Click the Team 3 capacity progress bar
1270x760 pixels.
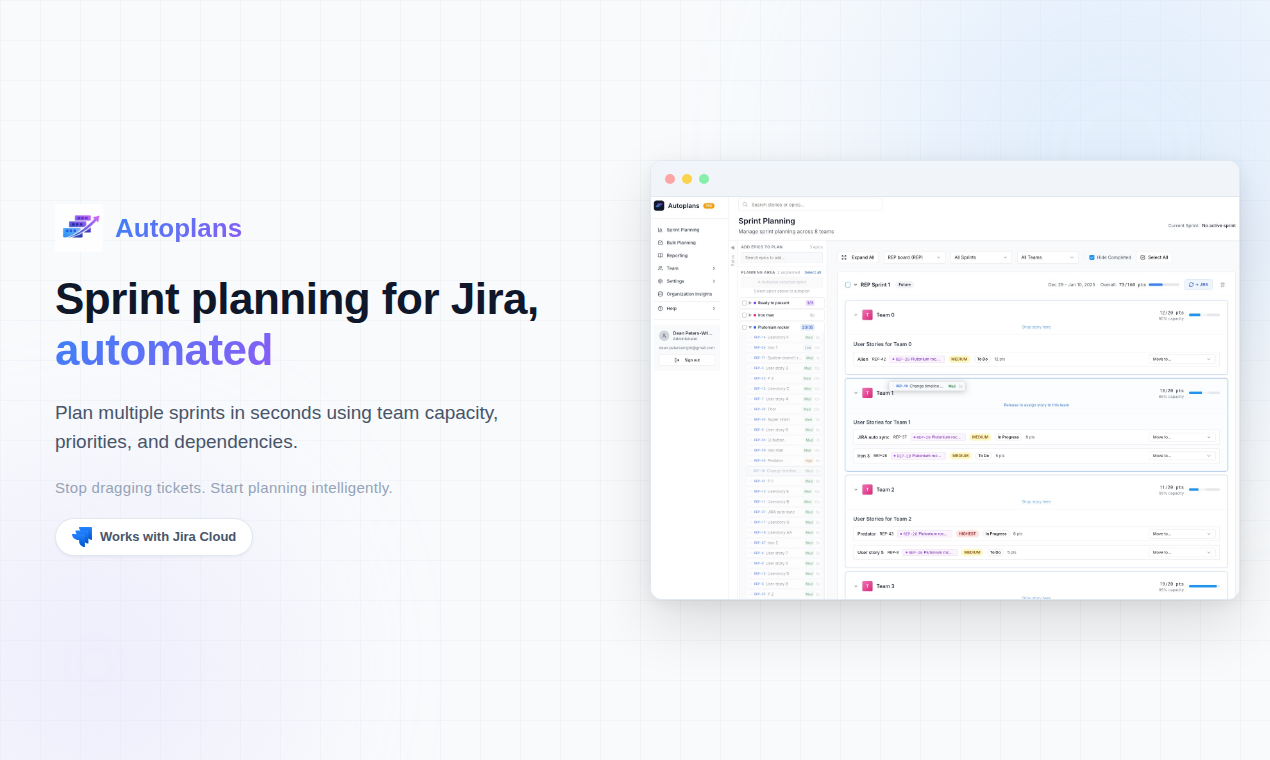click(x=1204, y=586)
